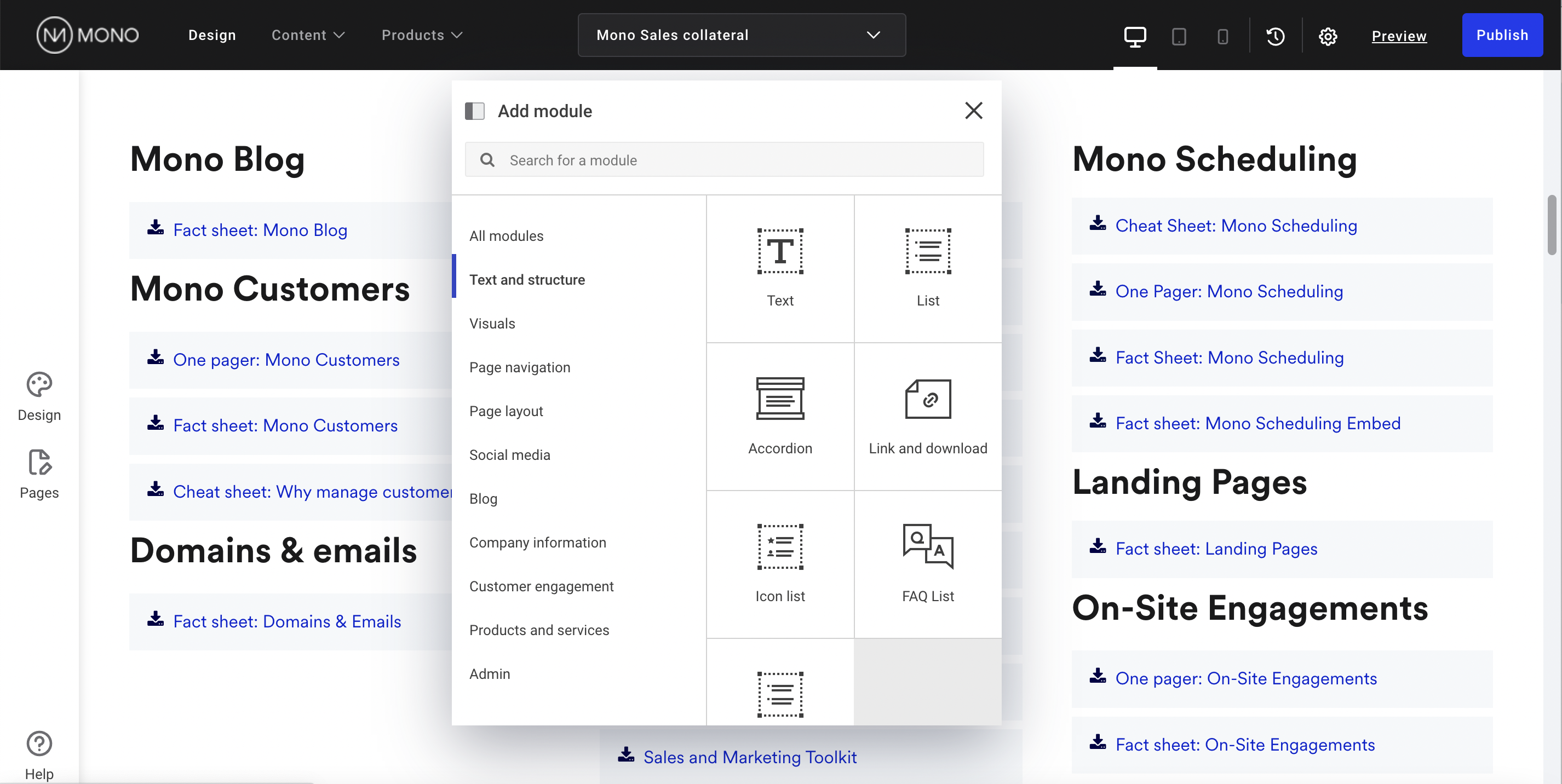Viewport: 1562px width, 784px height.
Task: Switch to tablet preview device icon
Action: (1179, 36)
